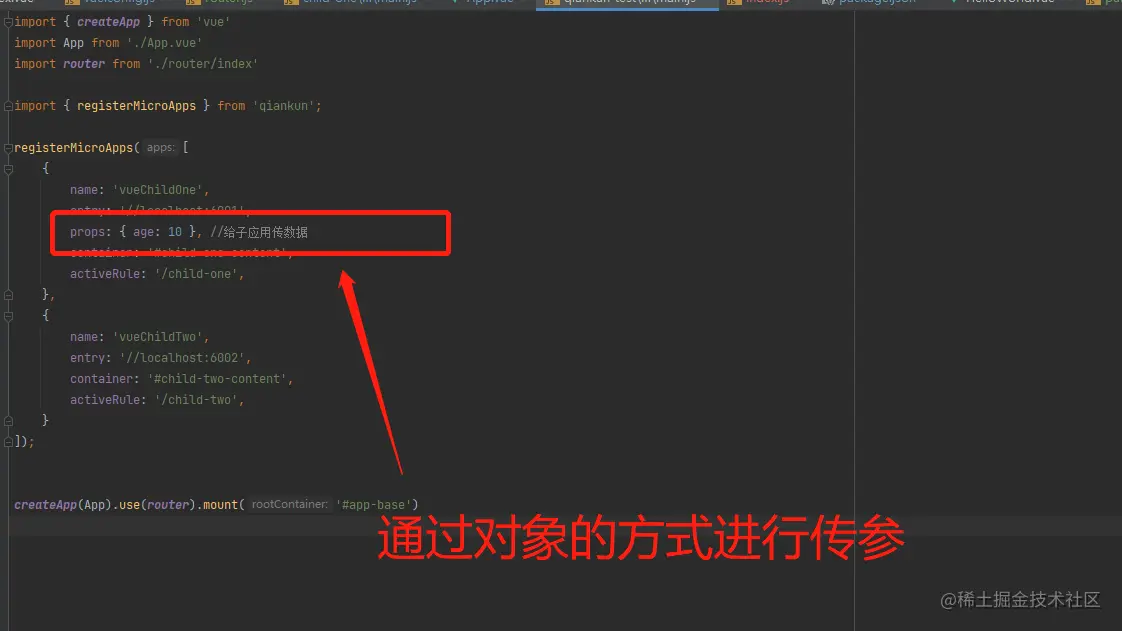Click the //给子应用传数据 comment

259,232
